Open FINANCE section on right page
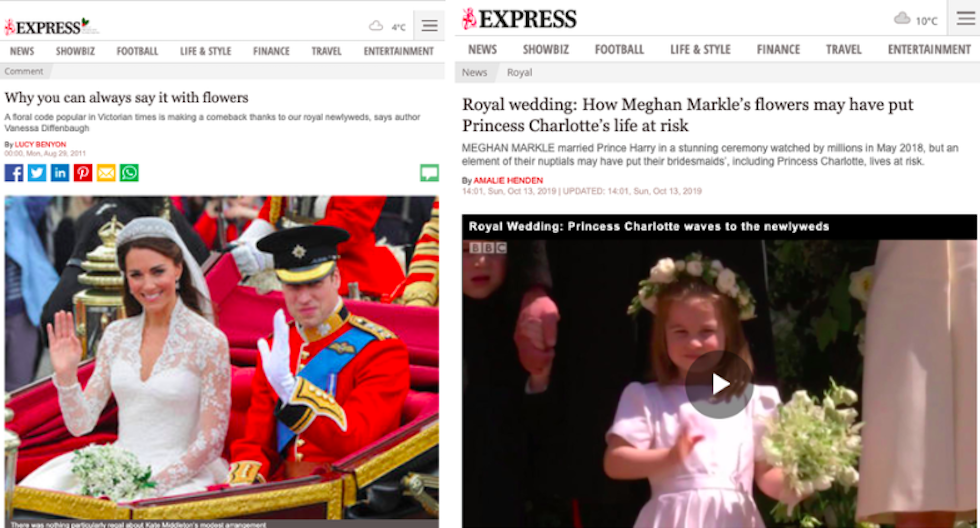This screenshot has width=980, height=528. pyautogui.click(x=778, y=49)
